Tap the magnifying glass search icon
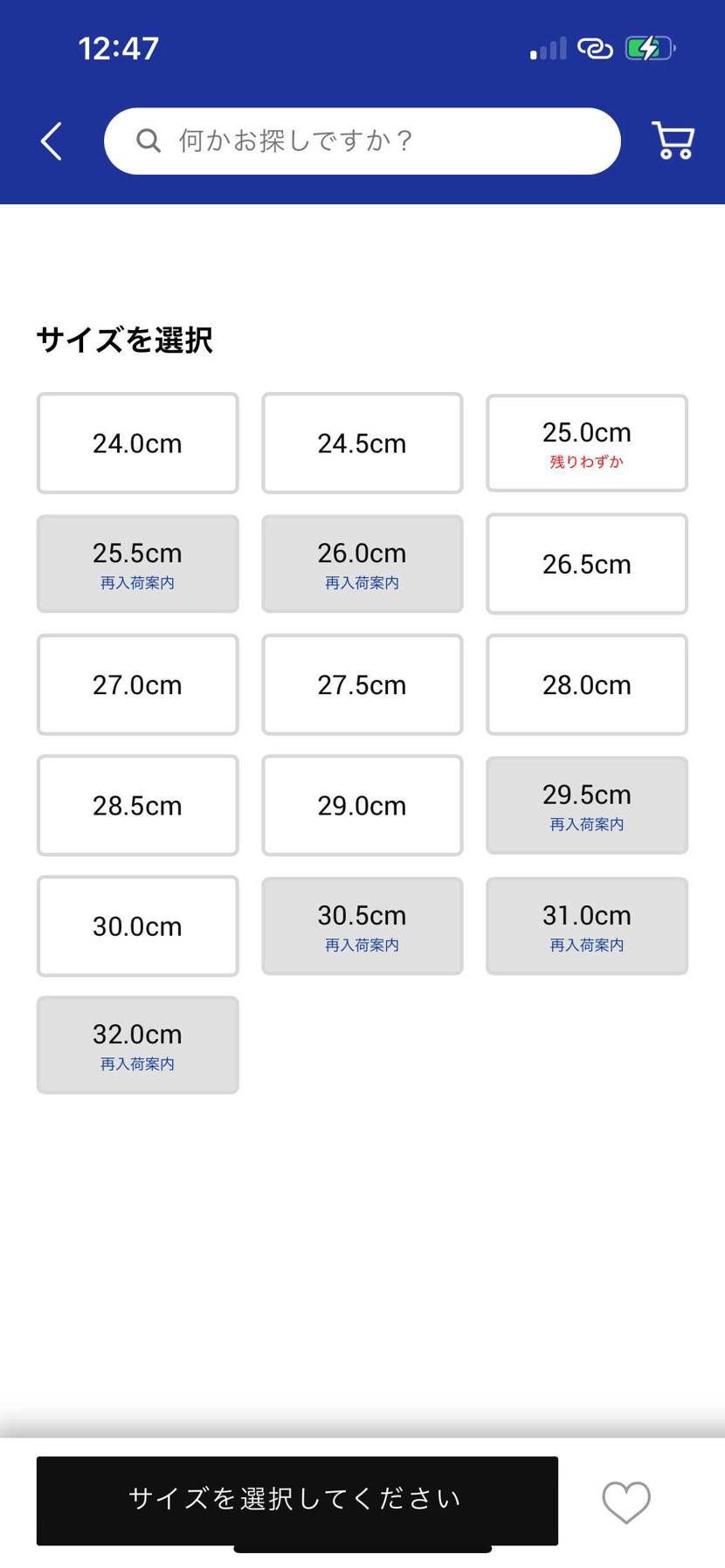This screenshot has width=725, height=1568. pos(148,141)
